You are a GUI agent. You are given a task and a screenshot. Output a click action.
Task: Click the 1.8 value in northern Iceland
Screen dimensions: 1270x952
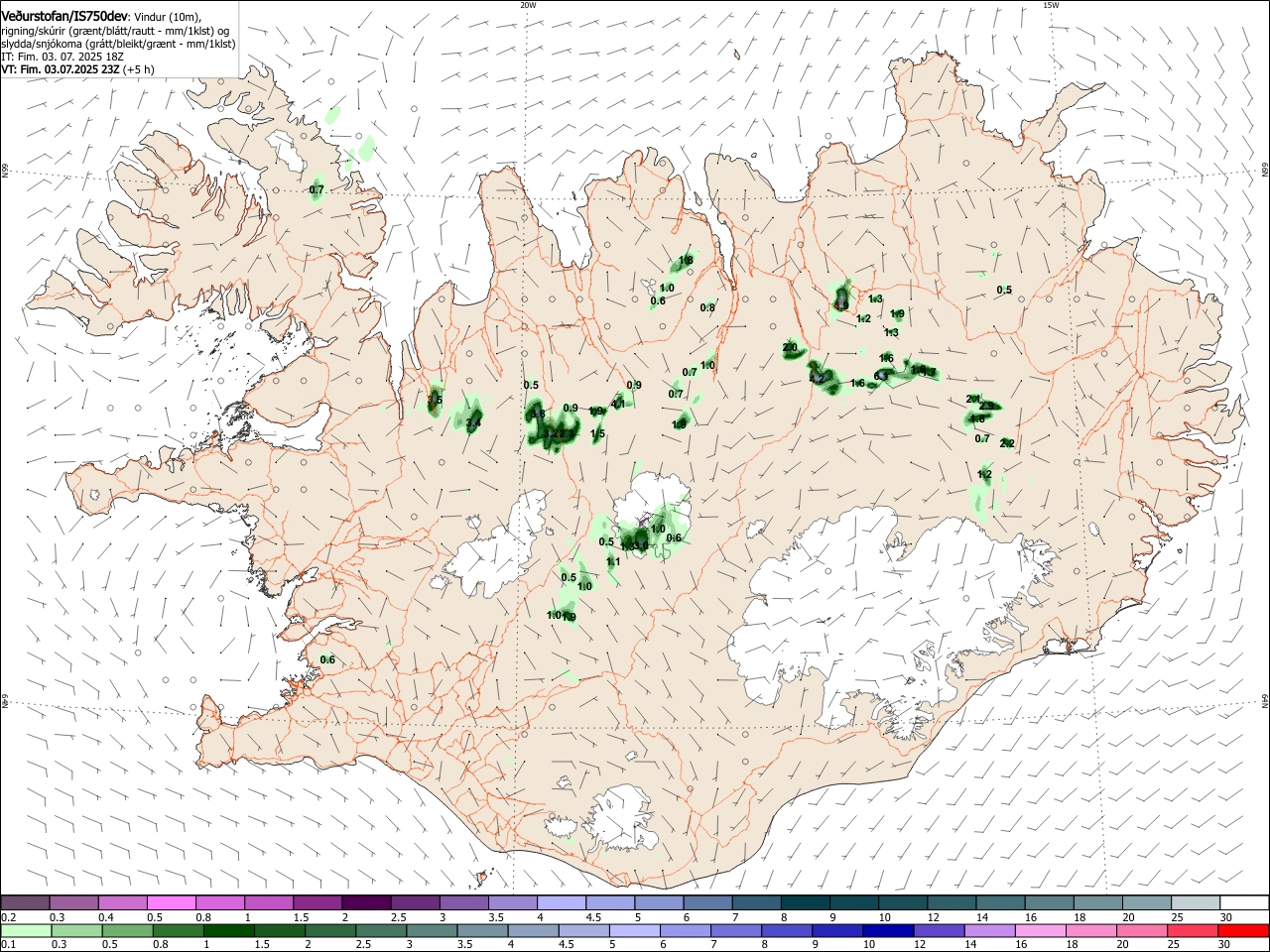[x=686, y=261]
